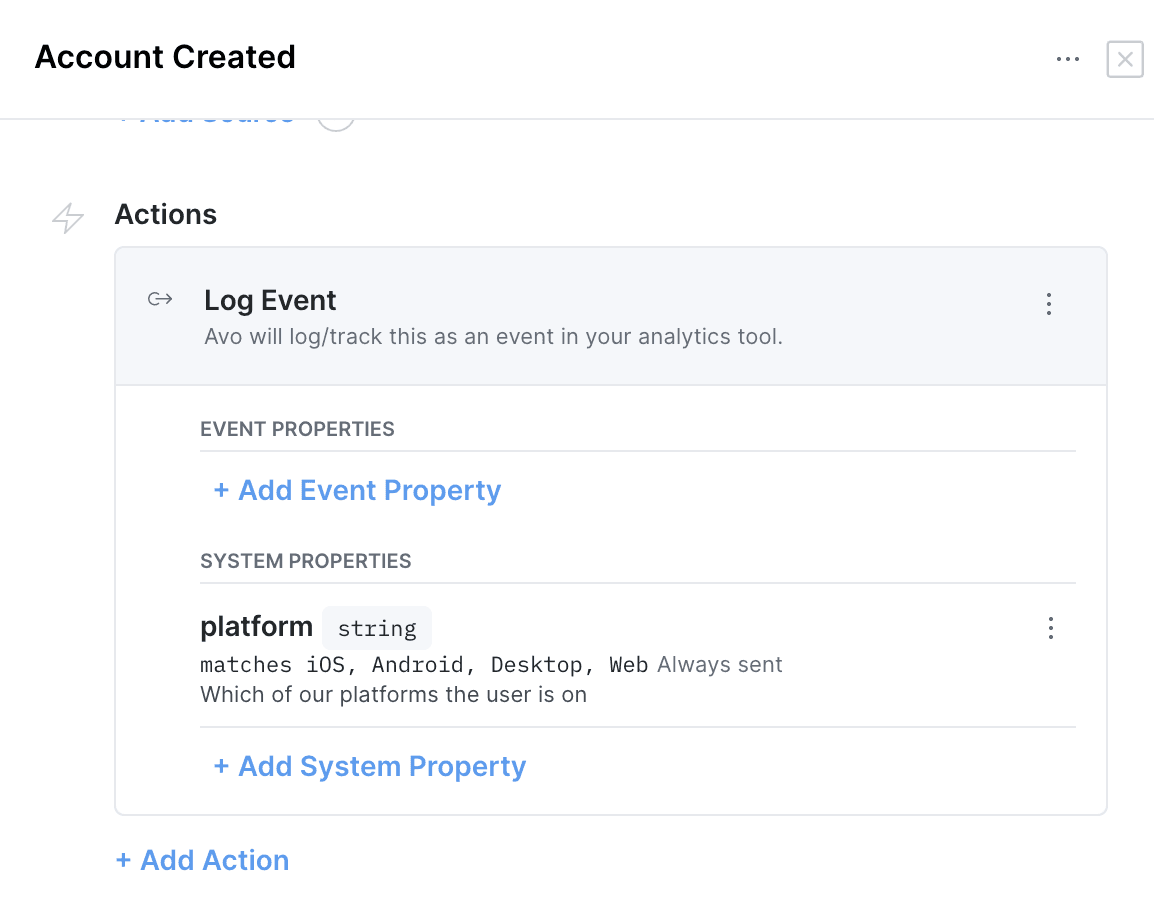
Task: Open the Log Event kebab menu
Action: click(1048, 303)
